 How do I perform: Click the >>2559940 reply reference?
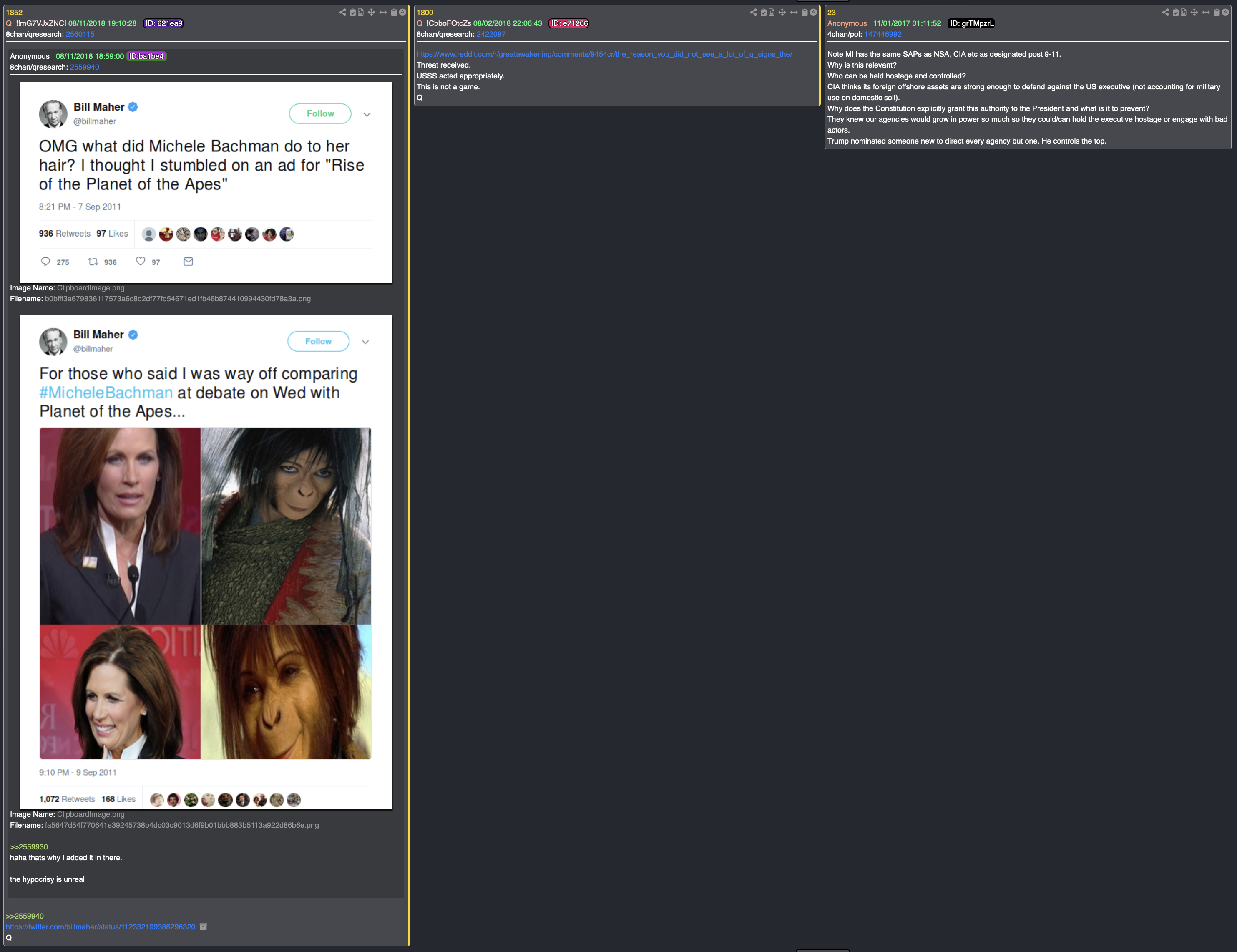(x=25, y=916)
